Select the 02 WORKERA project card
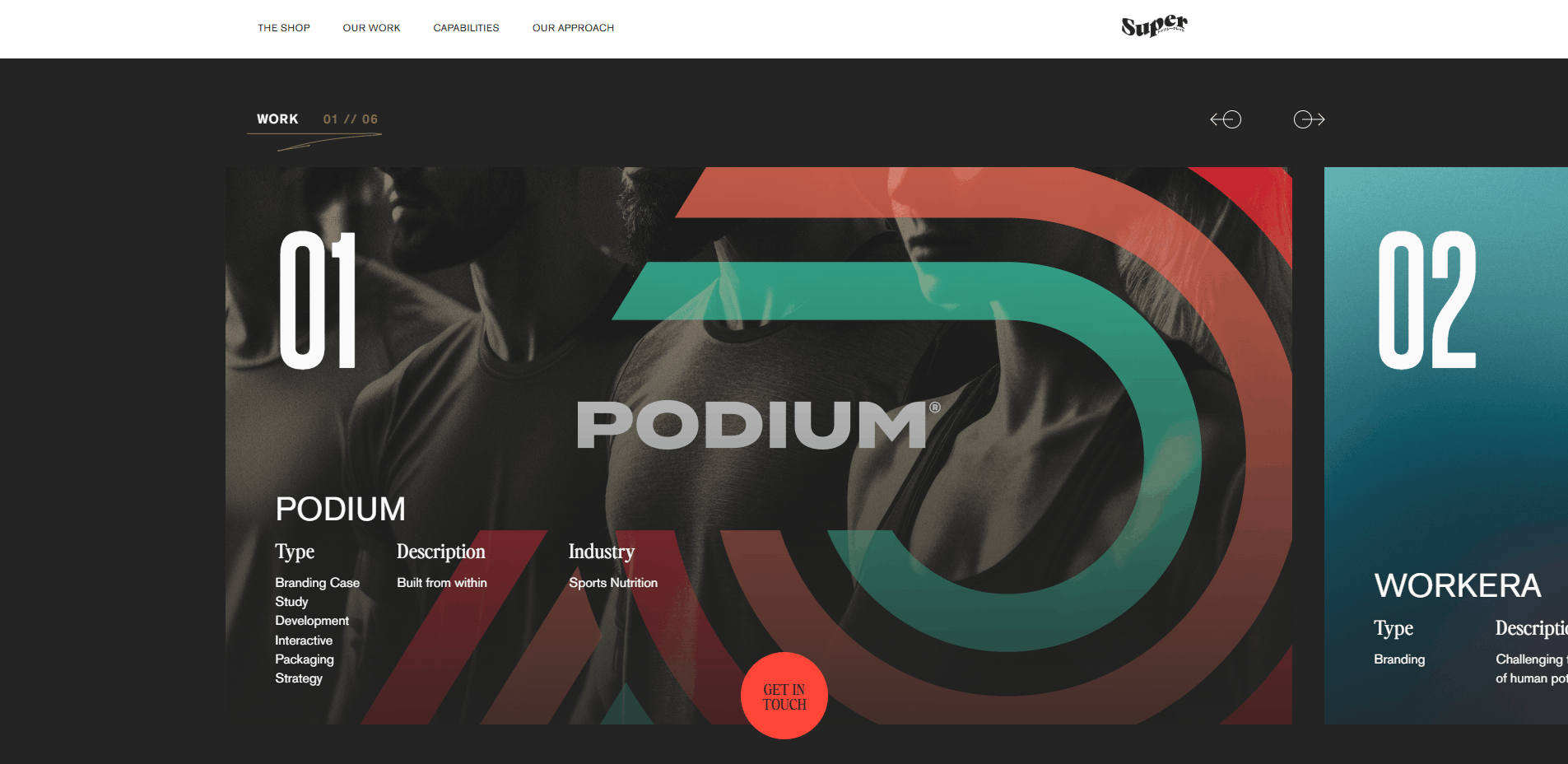This screenshot has width=1568, height=764. [1446, 445]
